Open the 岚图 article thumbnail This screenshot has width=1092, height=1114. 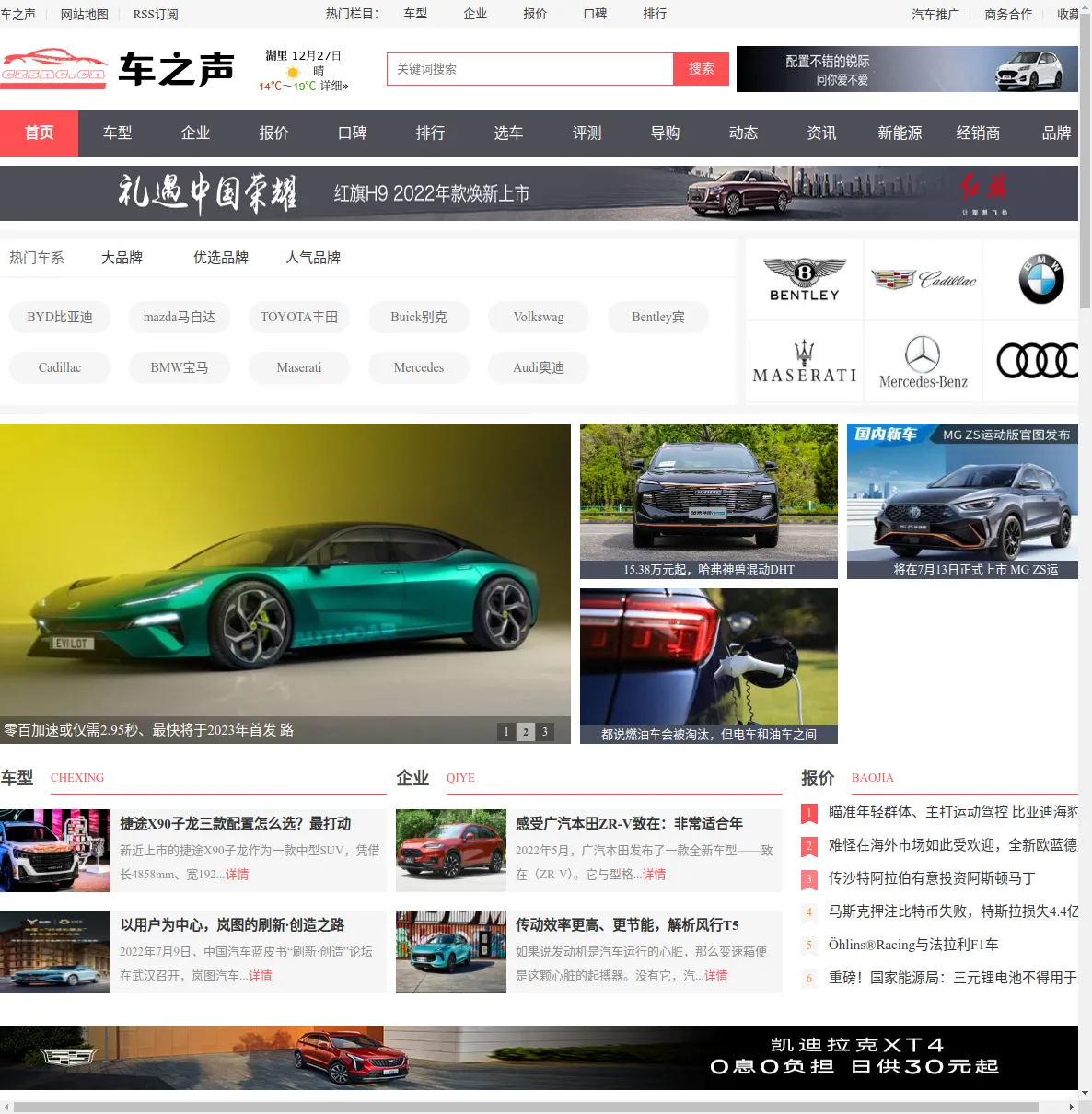(55, 952)
